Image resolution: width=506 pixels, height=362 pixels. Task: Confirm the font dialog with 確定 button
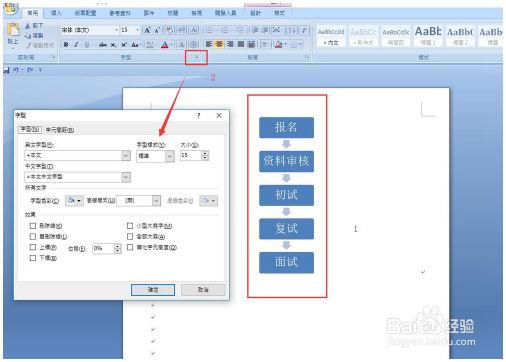153,290
